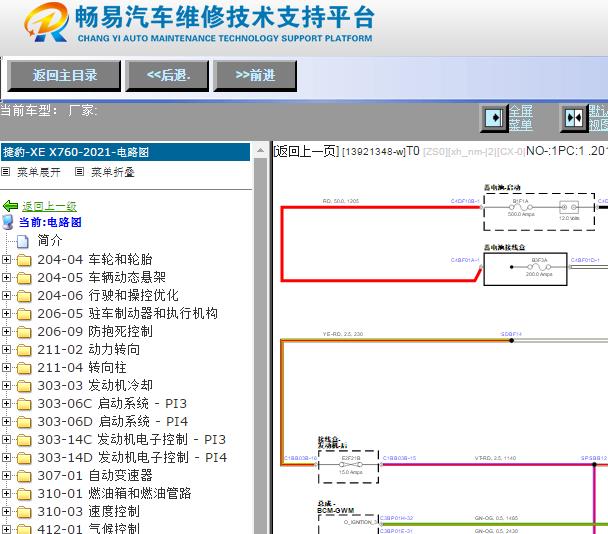Image resolution: width=608 pixels, height=534 pixels.
Task: Expand 206-05 驻车制动器和执行机构 node
Action: click(6, 313)
